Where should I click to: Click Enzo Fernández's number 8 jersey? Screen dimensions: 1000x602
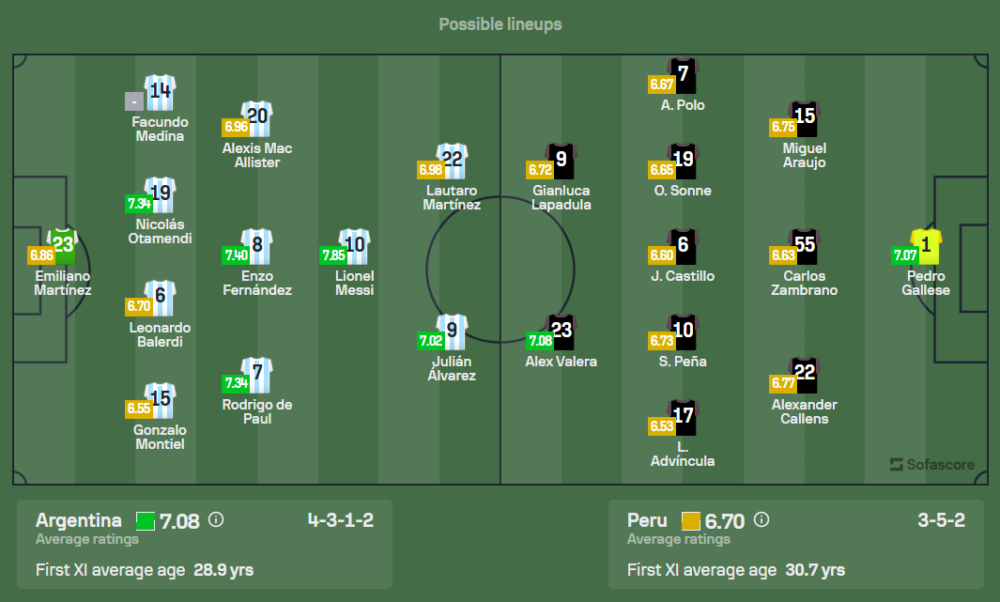[257, 246]
